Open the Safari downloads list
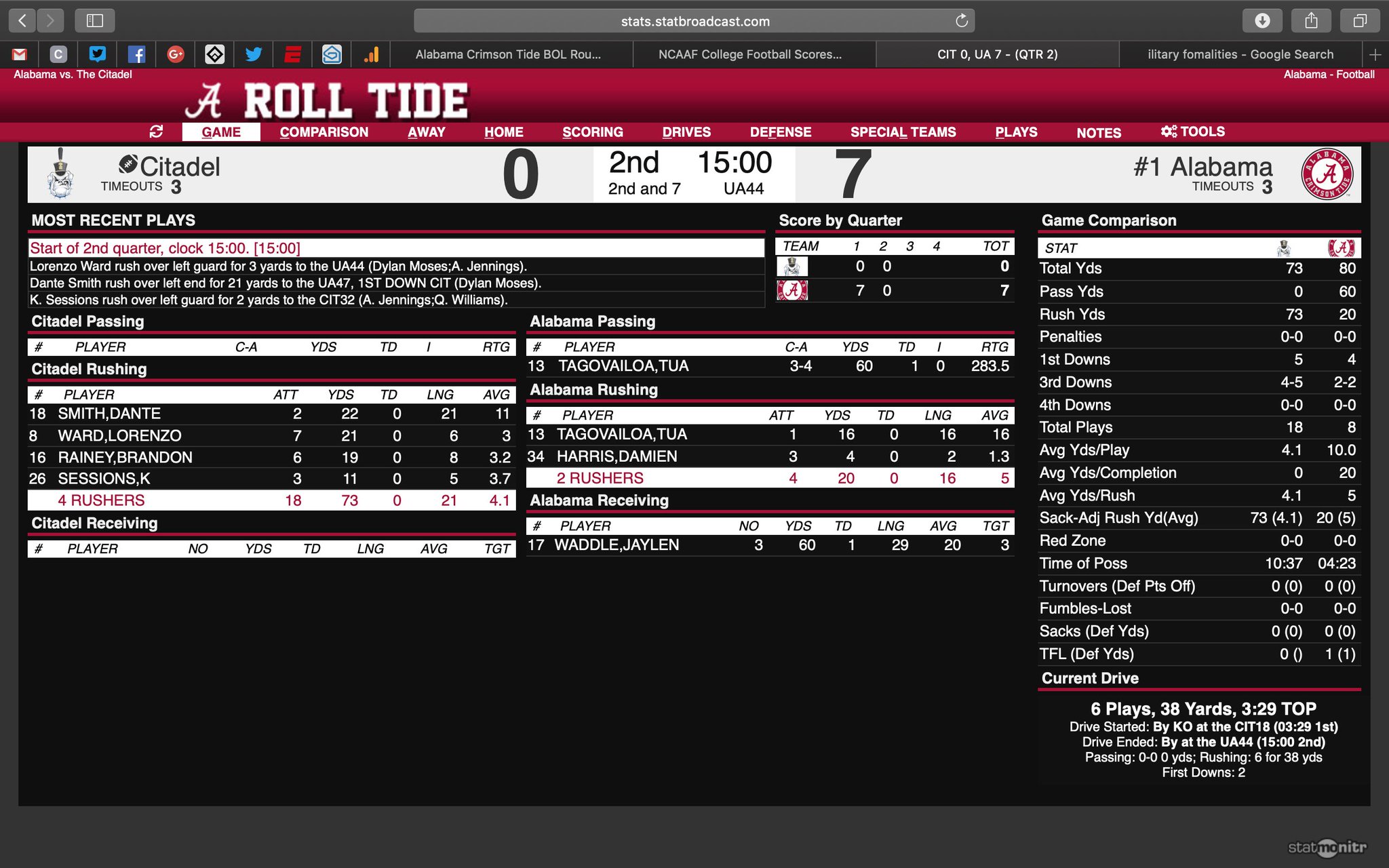Screen dimensions: 1389x868 pyautogui.click(x=1262, y=21)
